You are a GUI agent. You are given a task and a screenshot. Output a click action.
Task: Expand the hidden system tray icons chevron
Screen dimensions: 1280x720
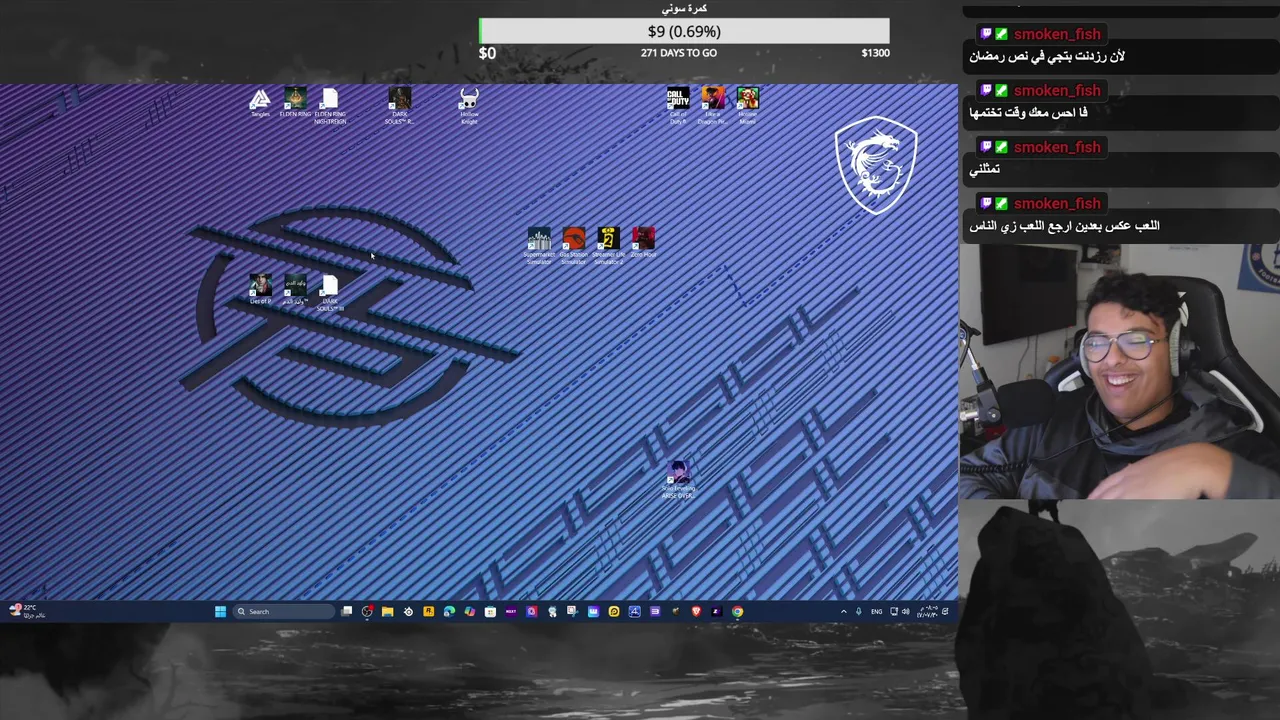coord(843,611)
